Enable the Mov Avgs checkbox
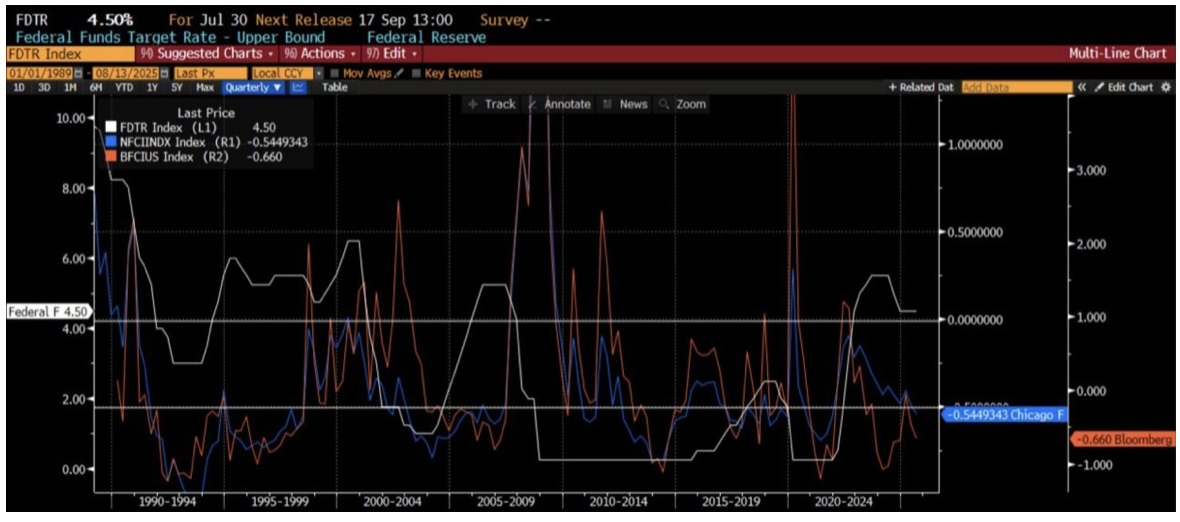Viewport: 1180px width, 522px height. (x=335, y=73)
